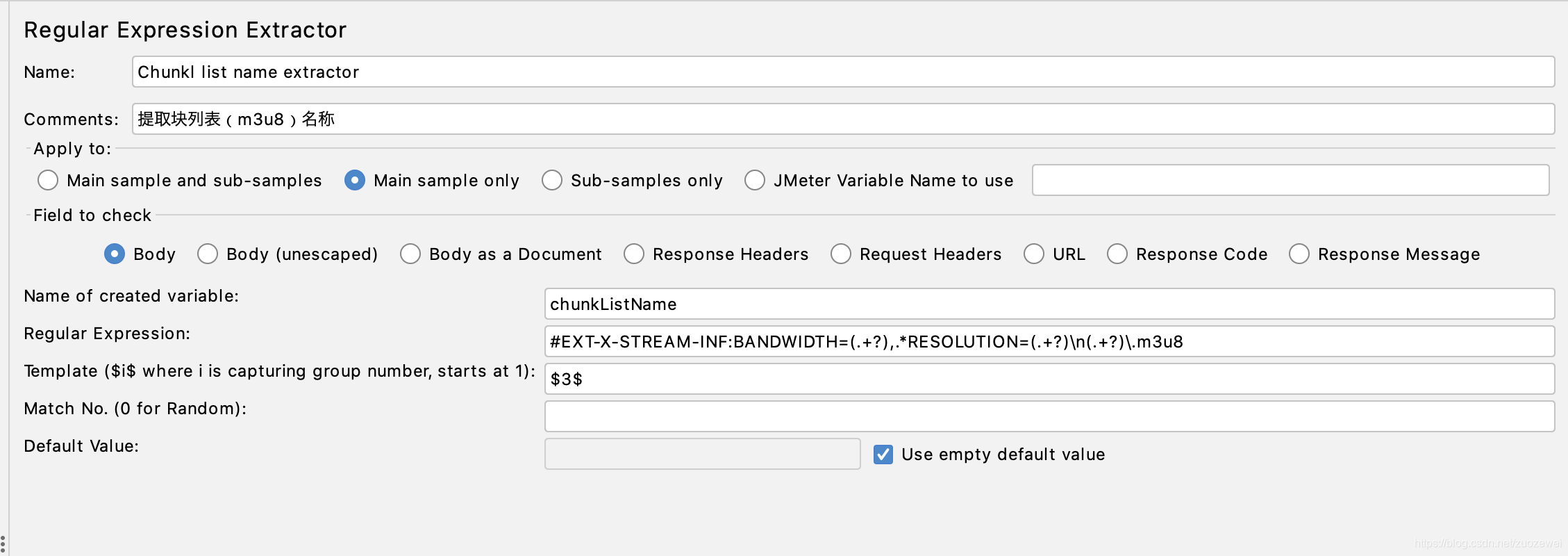This screenshot has height=556, width=1568.
Task: Select 'Body' field to check
Action: coord(115,254)
